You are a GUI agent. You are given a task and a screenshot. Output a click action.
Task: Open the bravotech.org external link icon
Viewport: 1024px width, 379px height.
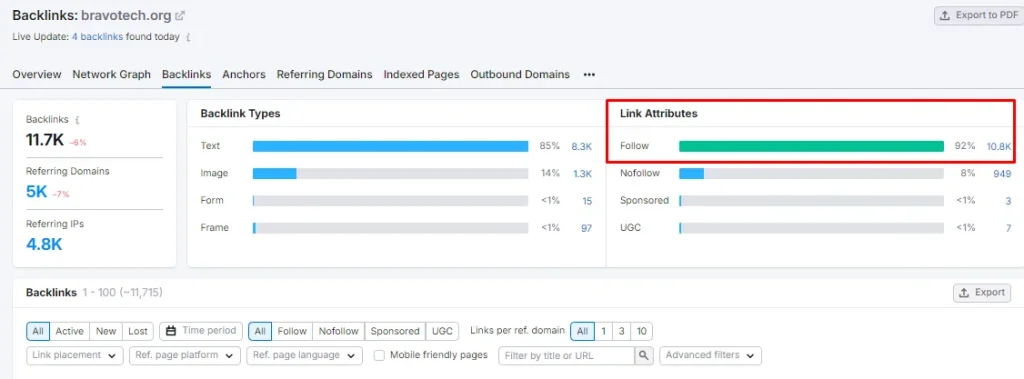(180, 16)
